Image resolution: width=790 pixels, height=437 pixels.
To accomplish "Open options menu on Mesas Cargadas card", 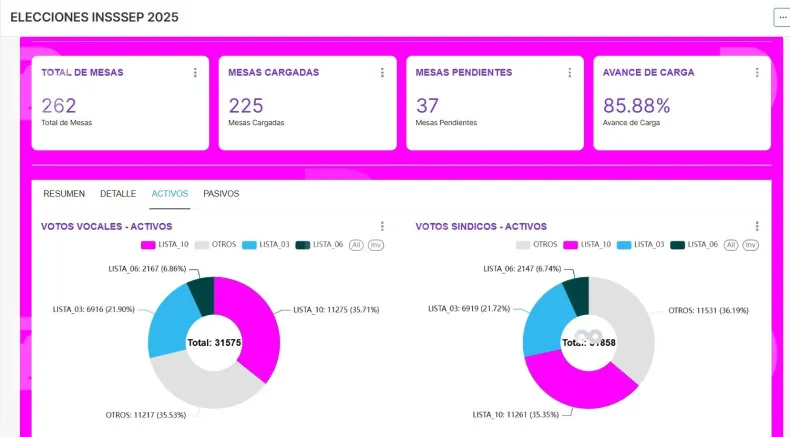I will click(382, 73).
